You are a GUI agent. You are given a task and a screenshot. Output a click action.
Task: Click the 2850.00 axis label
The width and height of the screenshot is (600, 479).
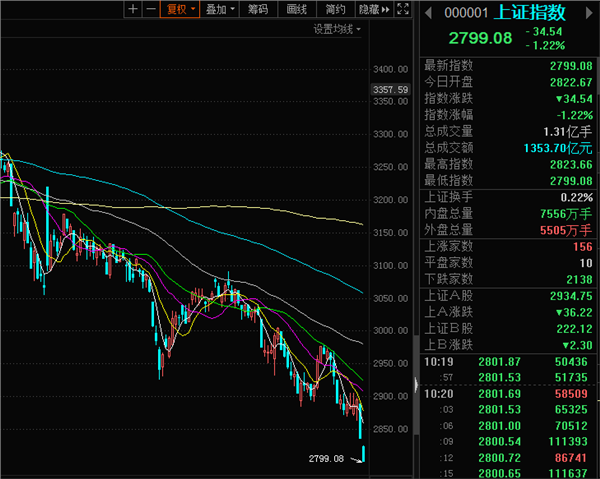click(390, 429)
